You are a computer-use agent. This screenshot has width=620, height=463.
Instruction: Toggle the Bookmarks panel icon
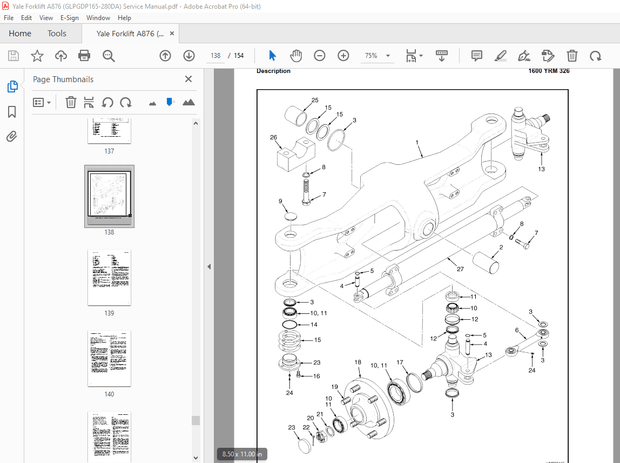coord(12,112)
